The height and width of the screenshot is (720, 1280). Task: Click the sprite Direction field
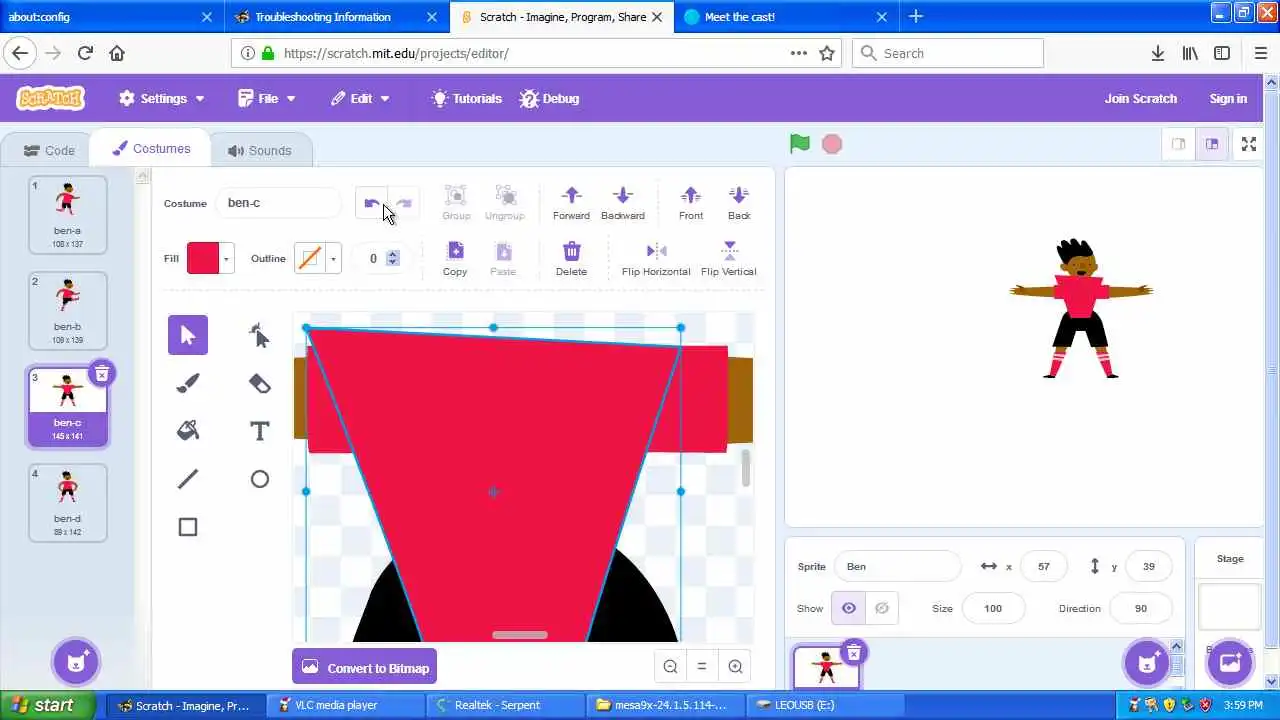coord(1141,608)
